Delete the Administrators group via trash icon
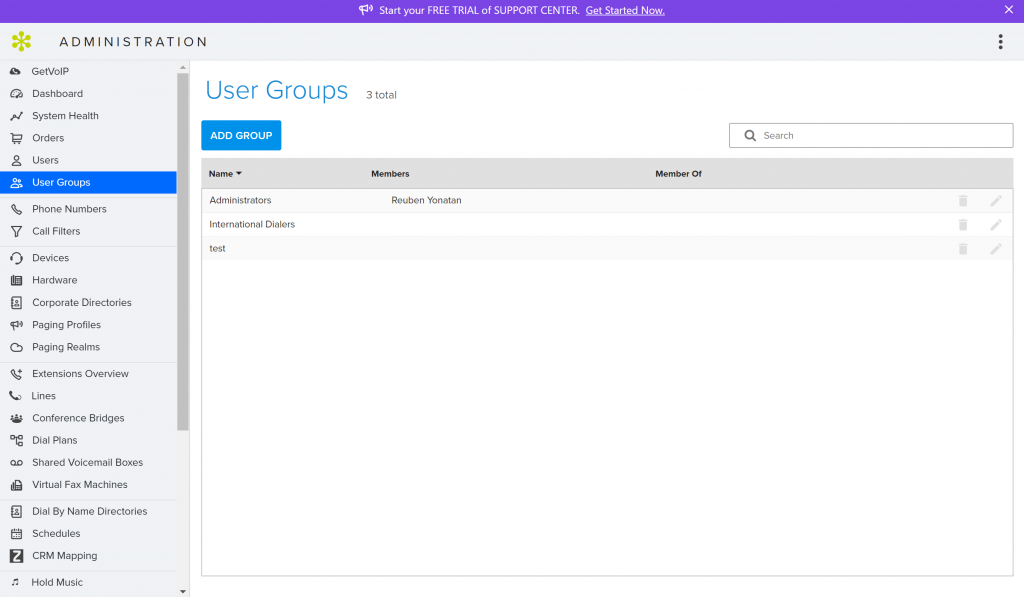This screenshot has width=1024, height=597. coord(963,201)
